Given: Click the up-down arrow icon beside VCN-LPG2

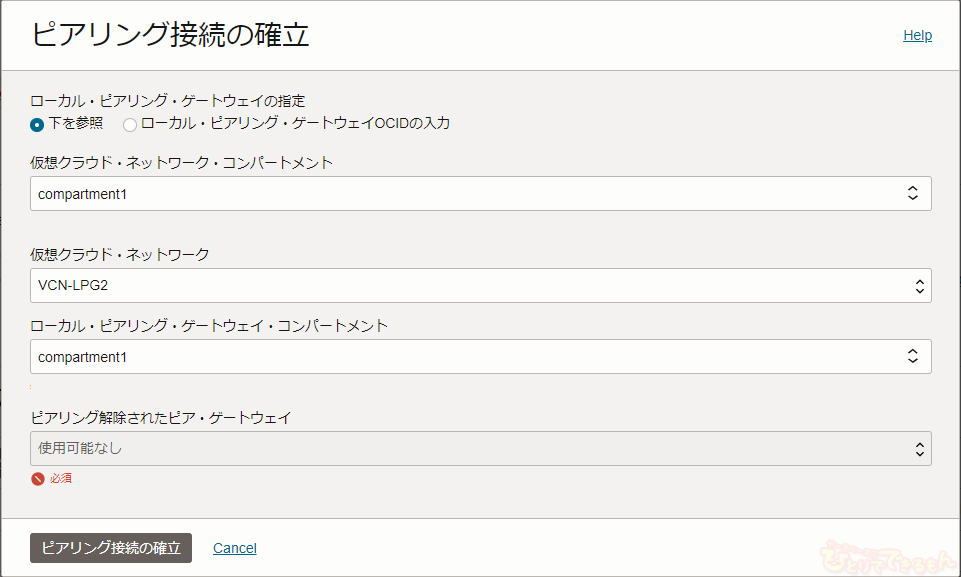Looking at the screenshot, I should 919,285.
